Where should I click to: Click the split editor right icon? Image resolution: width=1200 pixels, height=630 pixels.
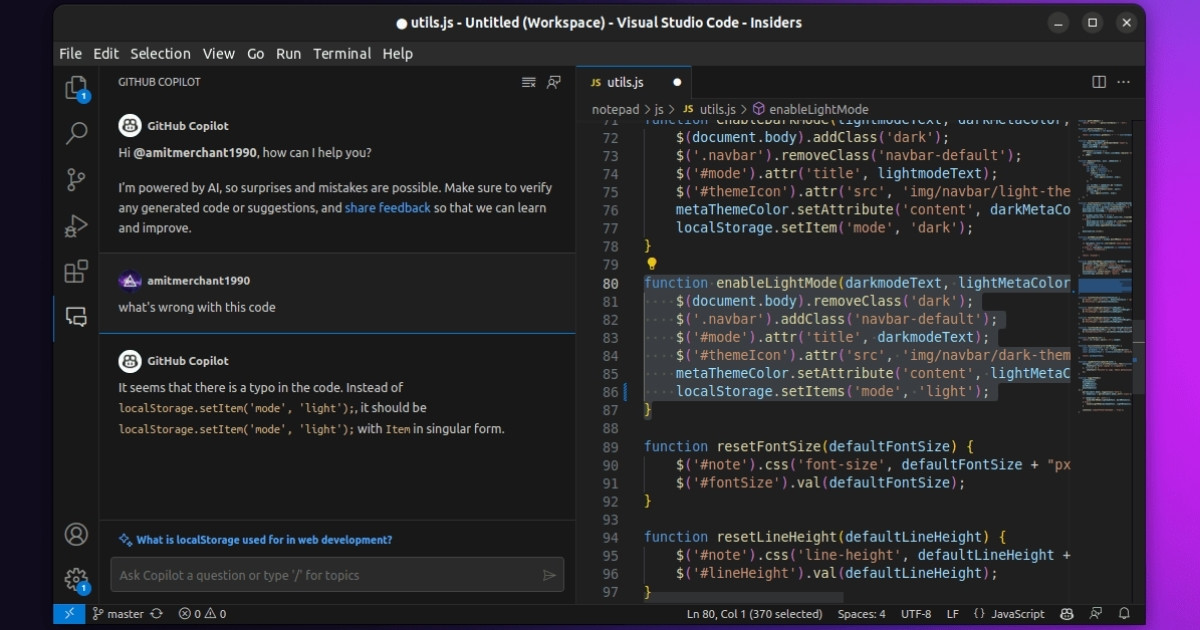click(x=1099, y=82)
